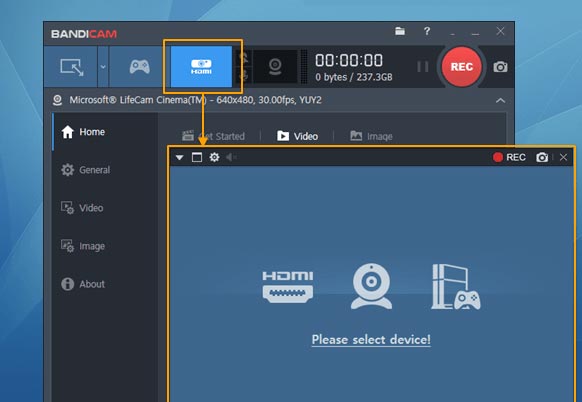This screenshot has width=582, height=402.
Task: Open device settings gear in device window
Action: (x=214, y=157)
